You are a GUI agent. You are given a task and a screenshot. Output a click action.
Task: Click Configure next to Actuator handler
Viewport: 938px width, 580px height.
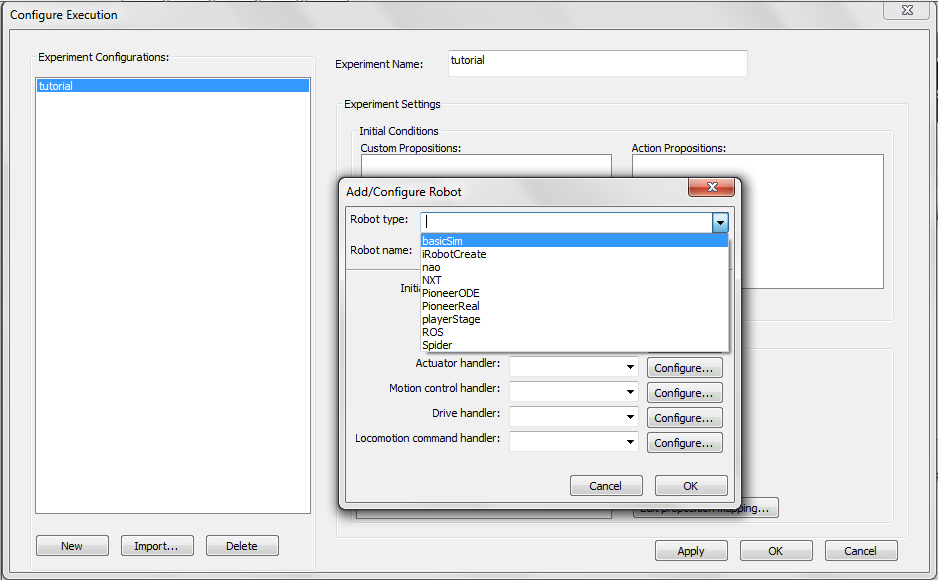684,368
